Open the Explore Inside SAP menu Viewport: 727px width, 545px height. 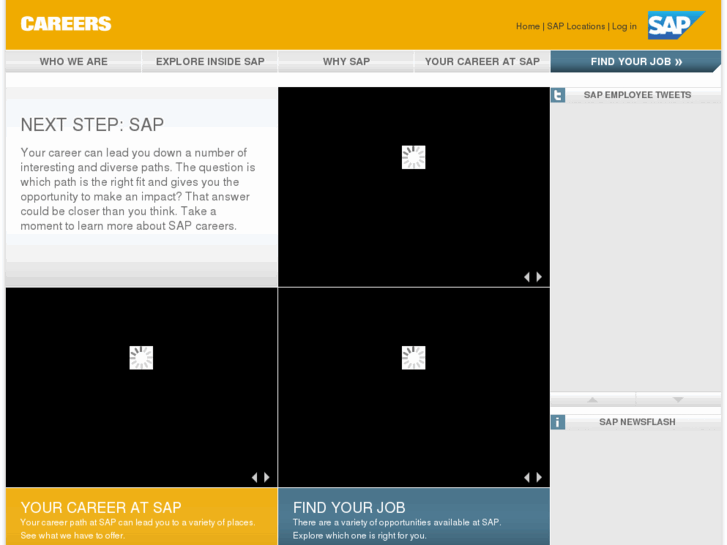210,62
